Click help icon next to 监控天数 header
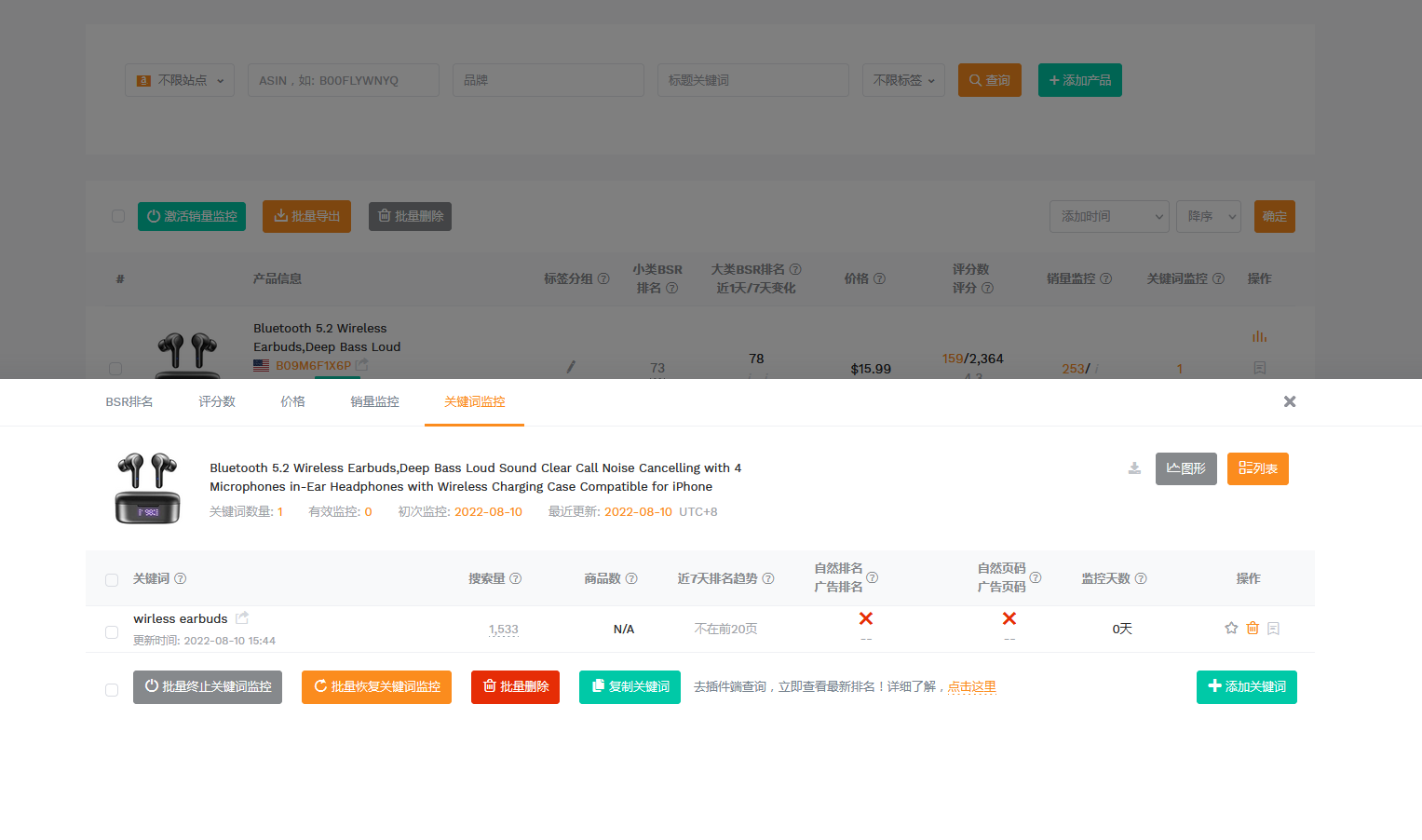1422x840 pixels. coord(1141,578)
